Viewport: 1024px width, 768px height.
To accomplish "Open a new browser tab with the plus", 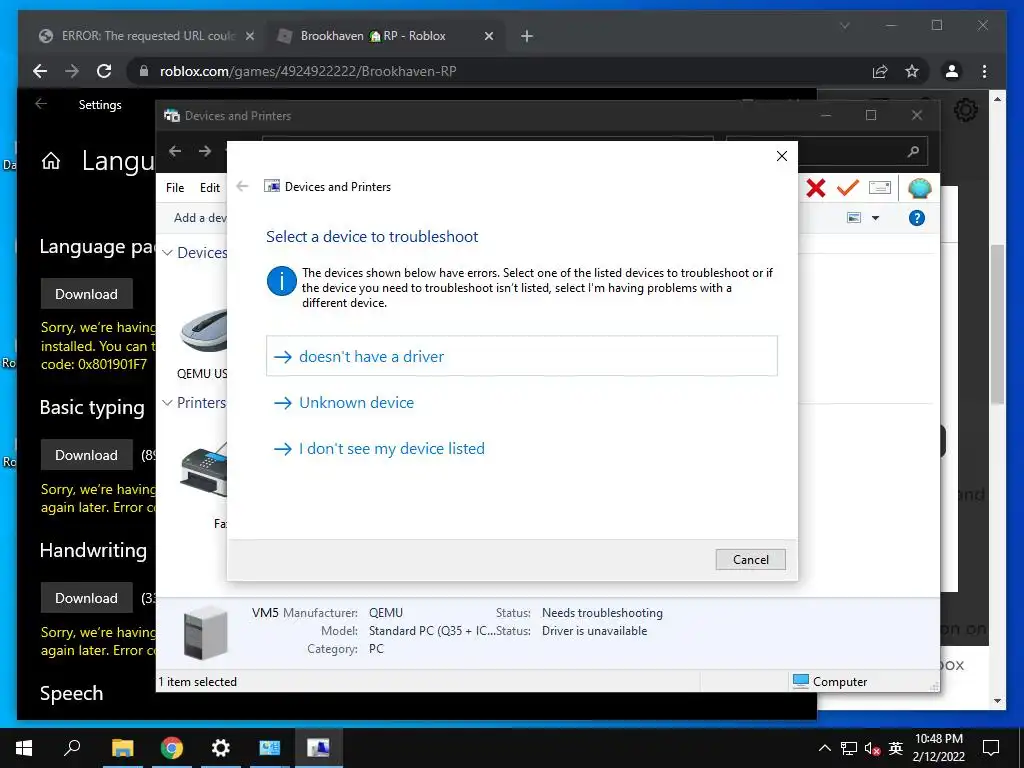I will [527, 36].
